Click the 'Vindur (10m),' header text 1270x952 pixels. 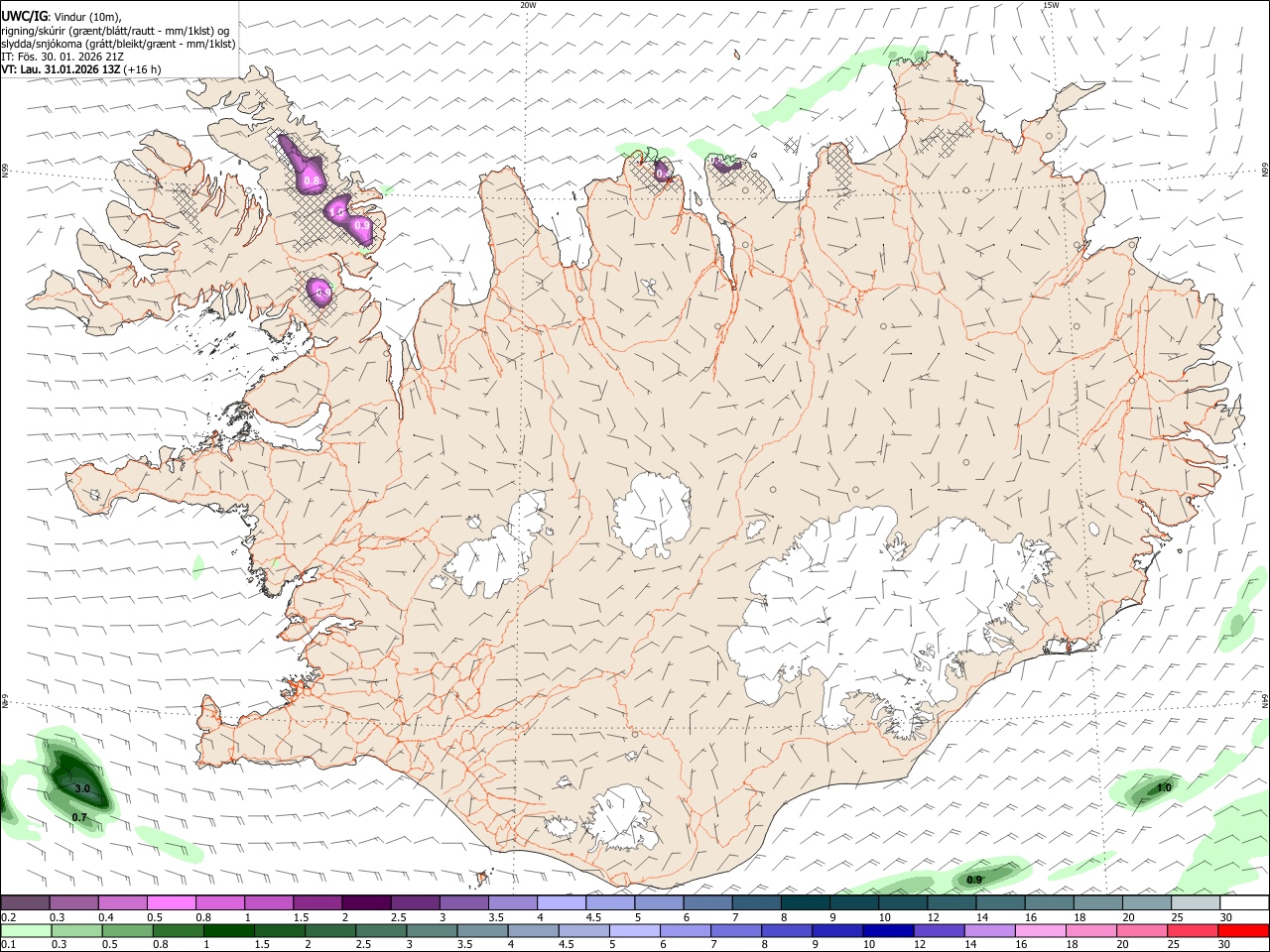[x=87, y=17]
